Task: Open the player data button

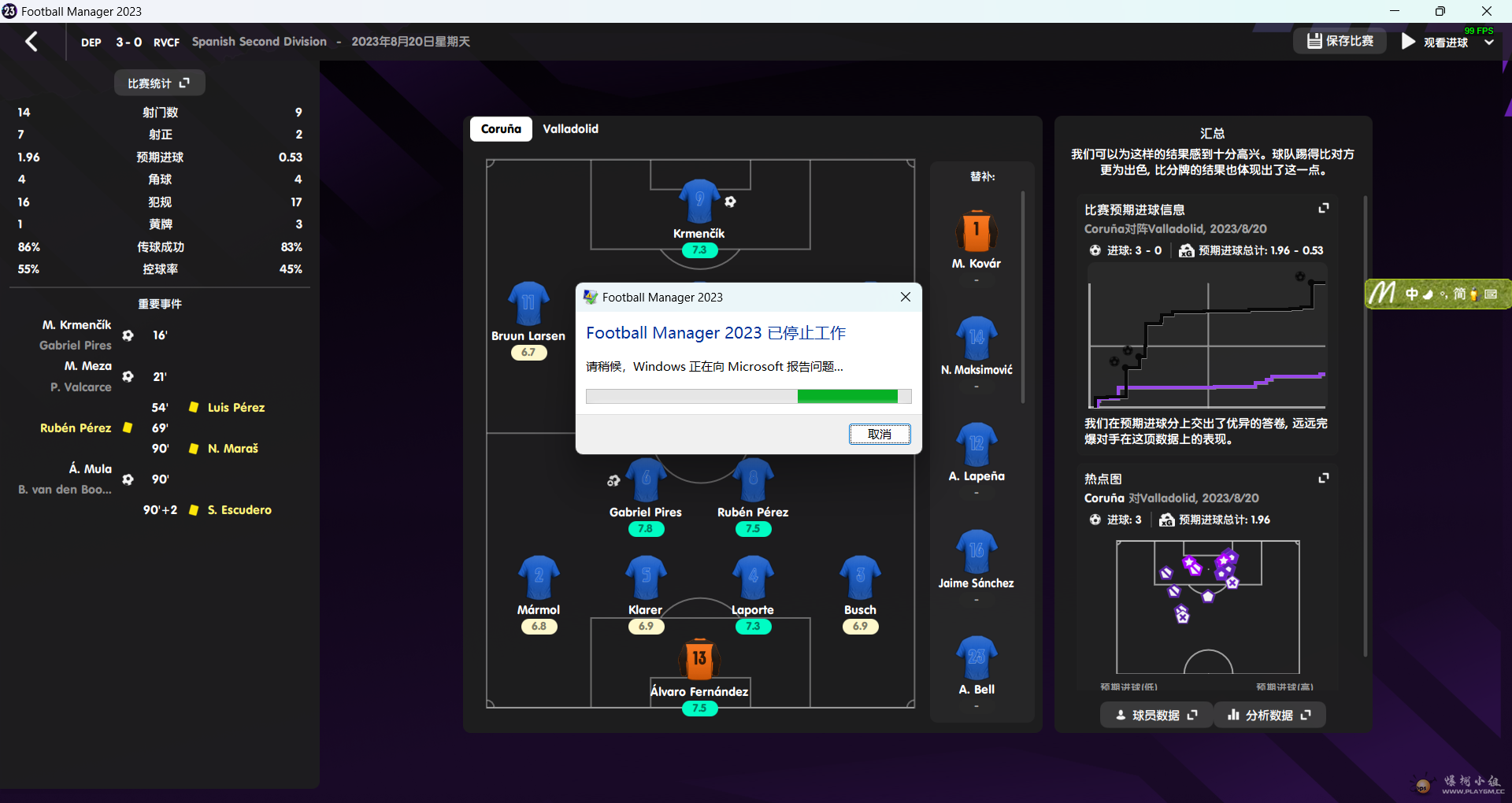Action: [1156, 715]
